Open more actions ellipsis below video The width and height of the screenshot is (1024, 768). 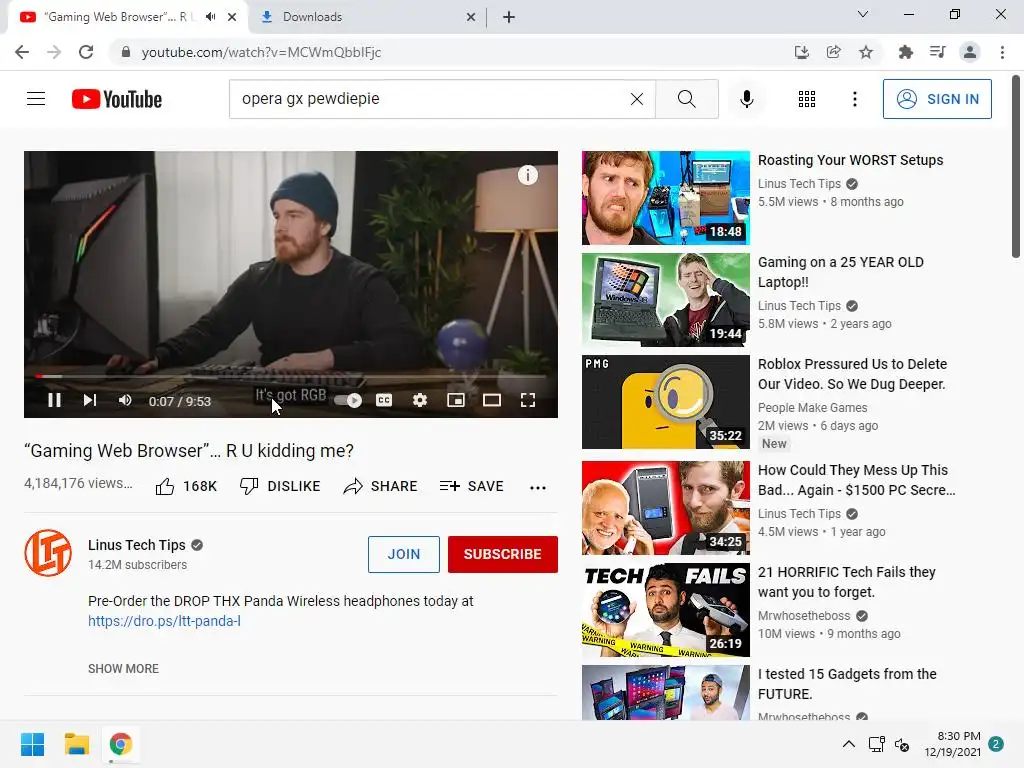(x=537, y=487)
